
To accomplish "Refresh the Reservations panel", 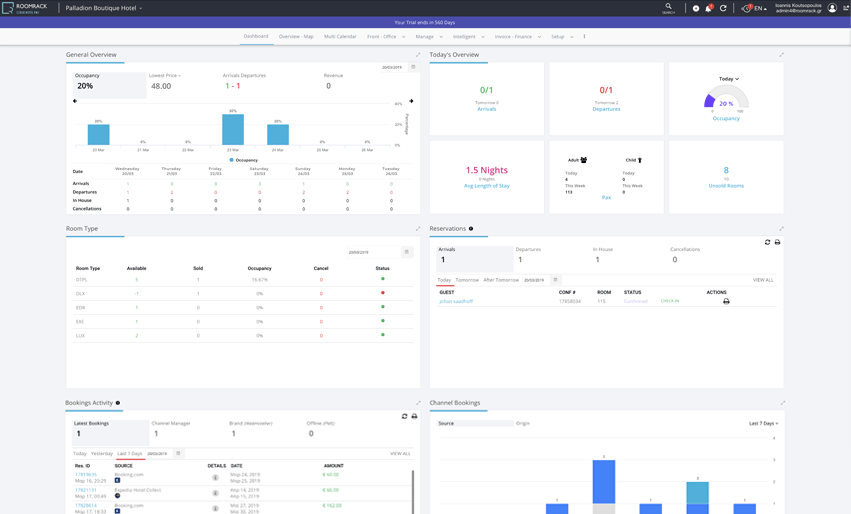I will click(x=767, y=242).
